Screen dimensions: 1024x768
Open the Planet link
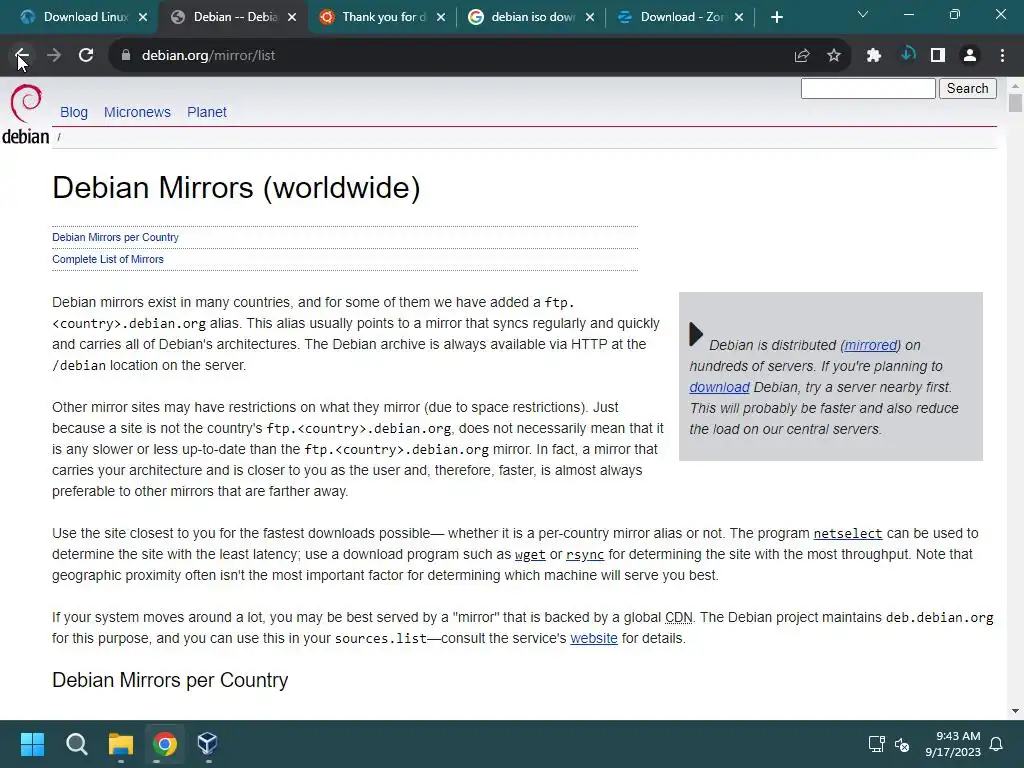coord(206,112)
